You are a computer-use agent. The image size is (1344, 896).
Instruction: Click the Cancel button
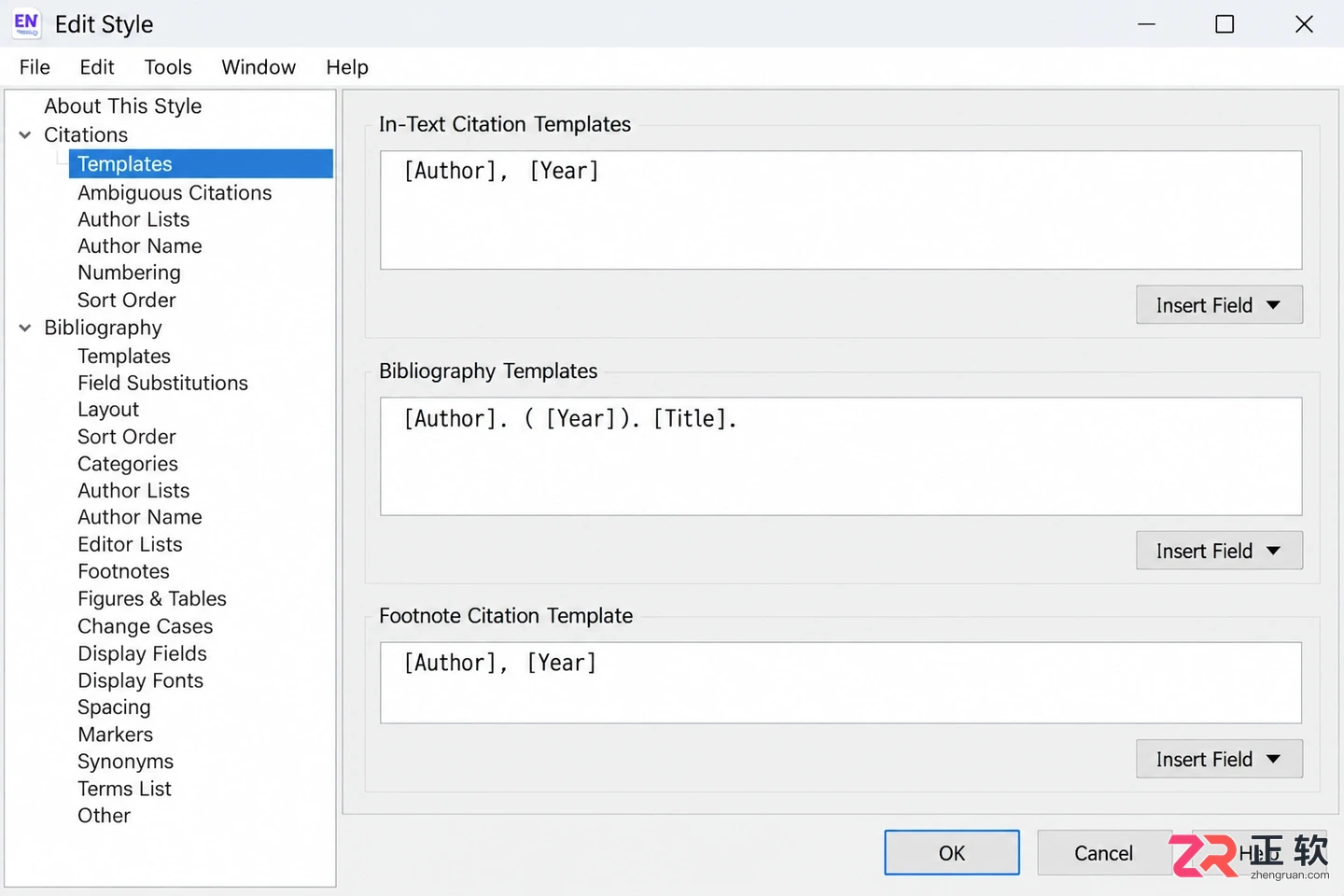pos(1103,853)
